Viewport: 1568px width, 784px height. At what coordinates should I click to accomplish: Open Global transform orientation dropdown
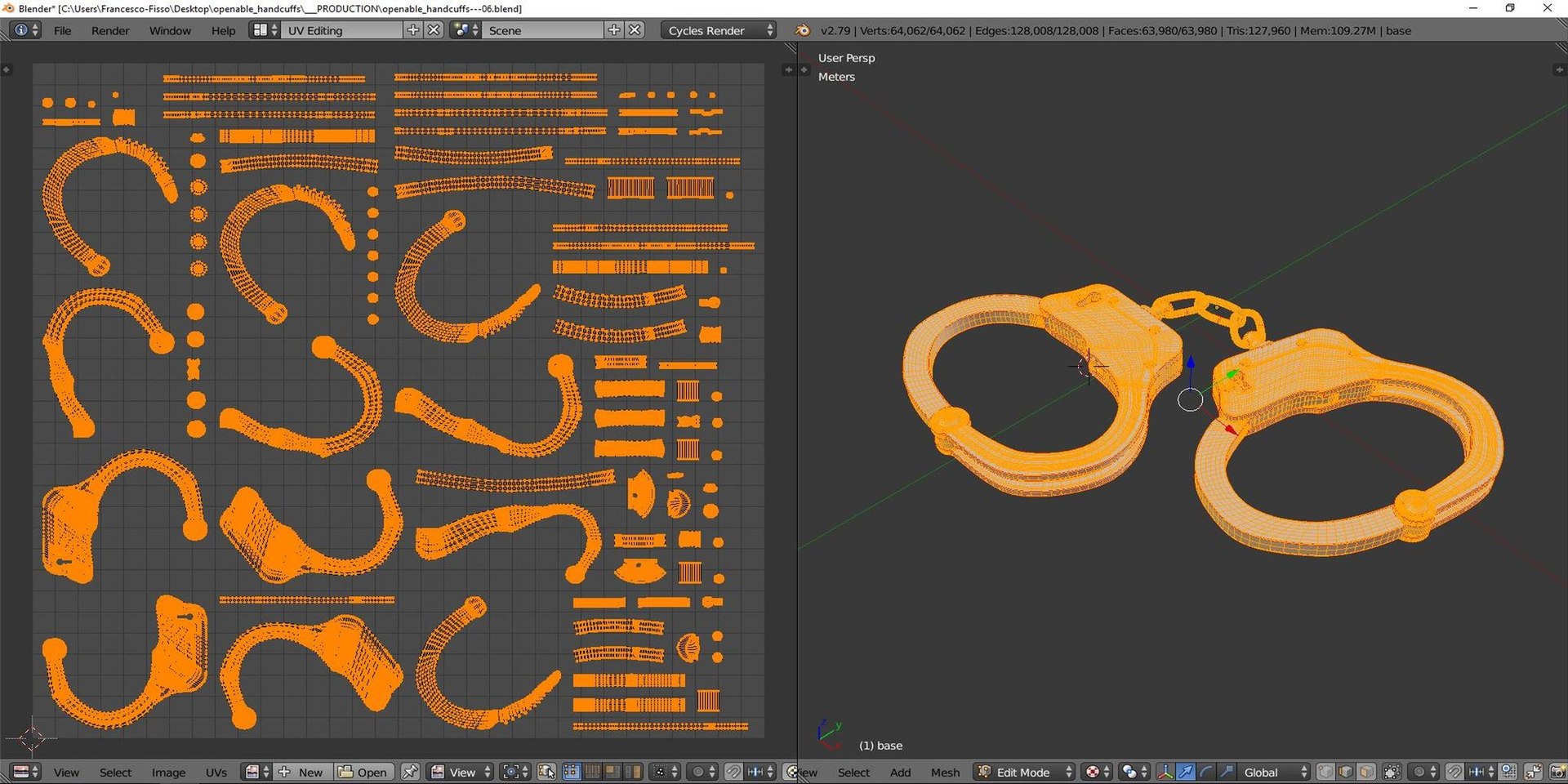click(1274, 772)
